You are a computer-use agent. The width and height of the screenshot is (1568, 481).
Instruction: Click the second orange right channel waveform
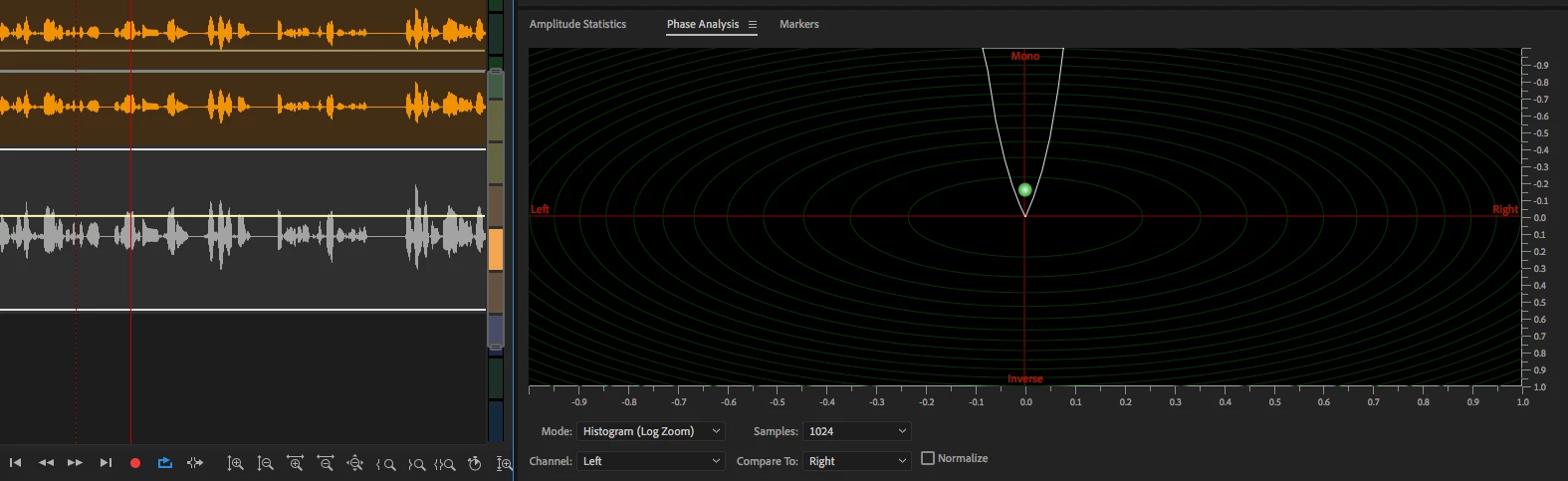pos(243,105)
